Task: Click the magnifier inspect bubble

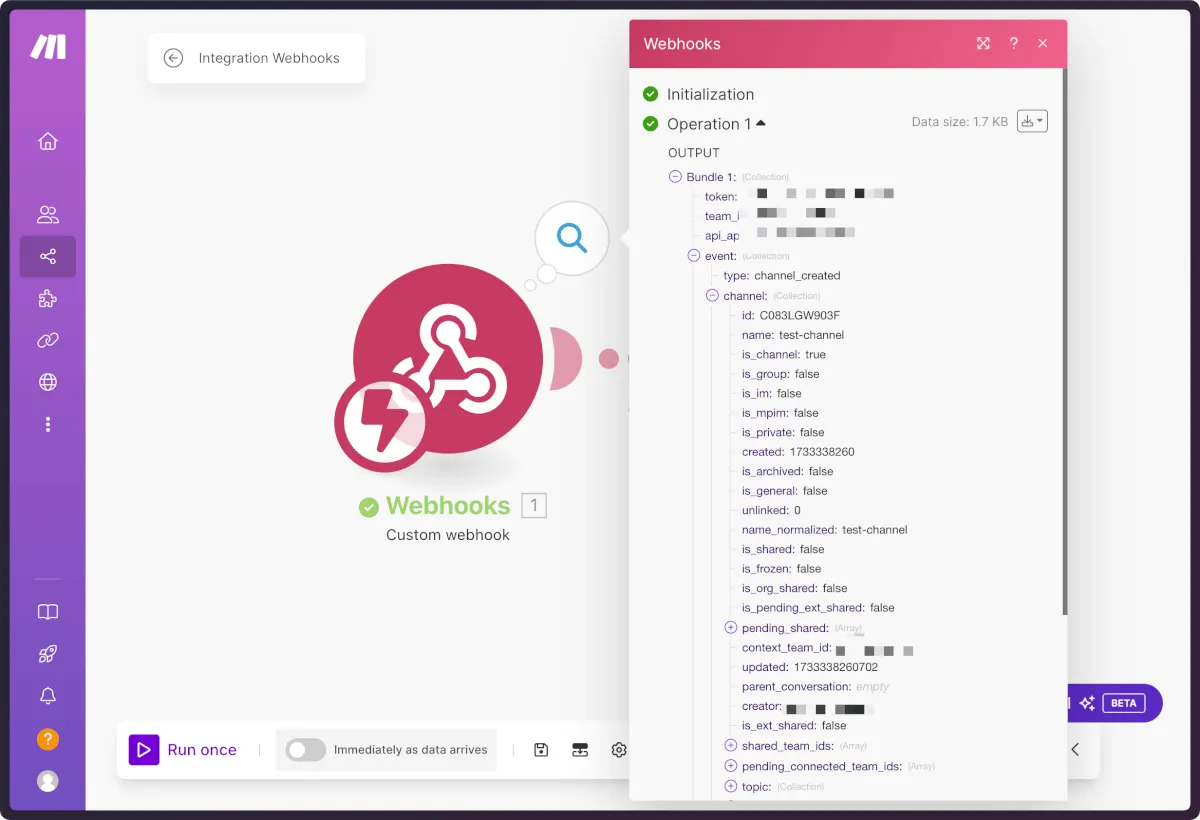Action: 572,238
